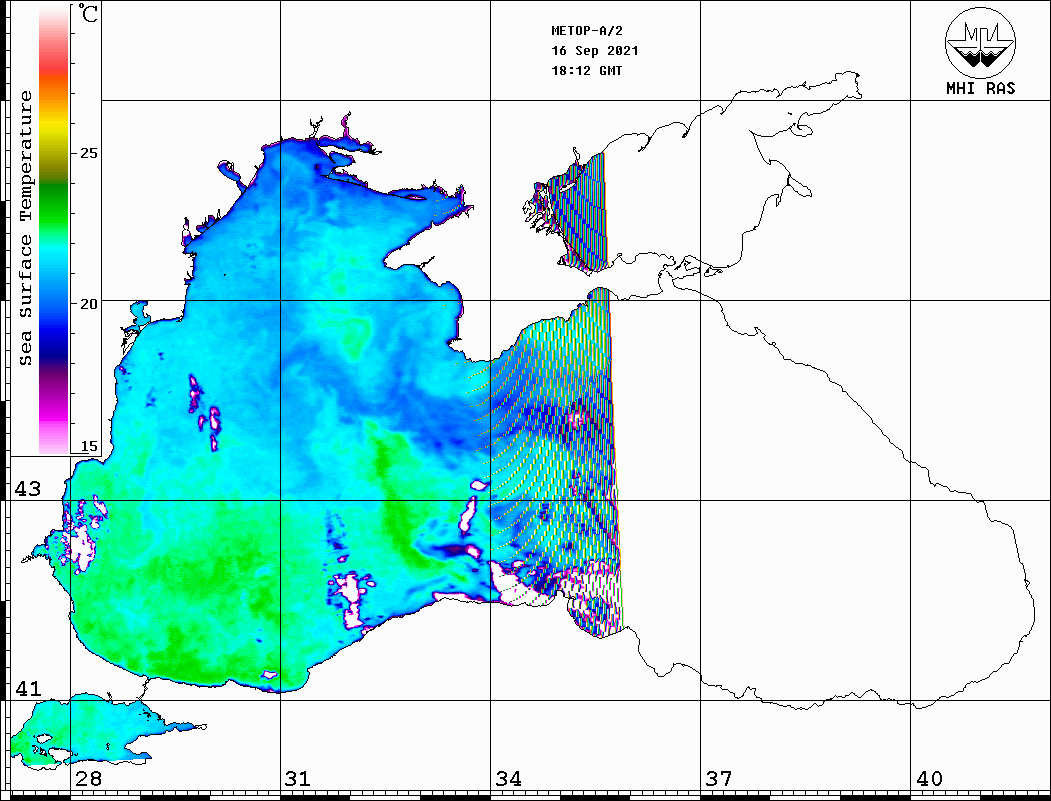Click longitude label '31'
The height and width of the screenshot is (801, 1051).
coord(298,778)
